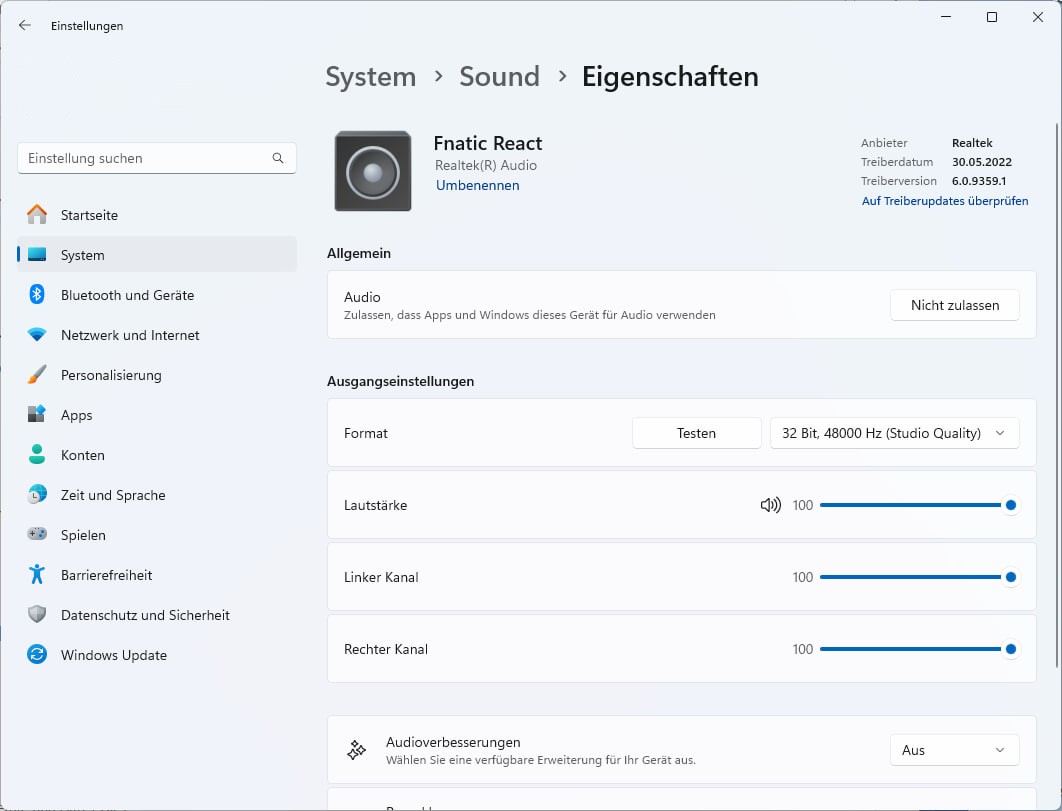The width and height of the screenshot is (1062, 811).
Task: Click the Einstellung suchen search field
Action: [x=145, y=158]
